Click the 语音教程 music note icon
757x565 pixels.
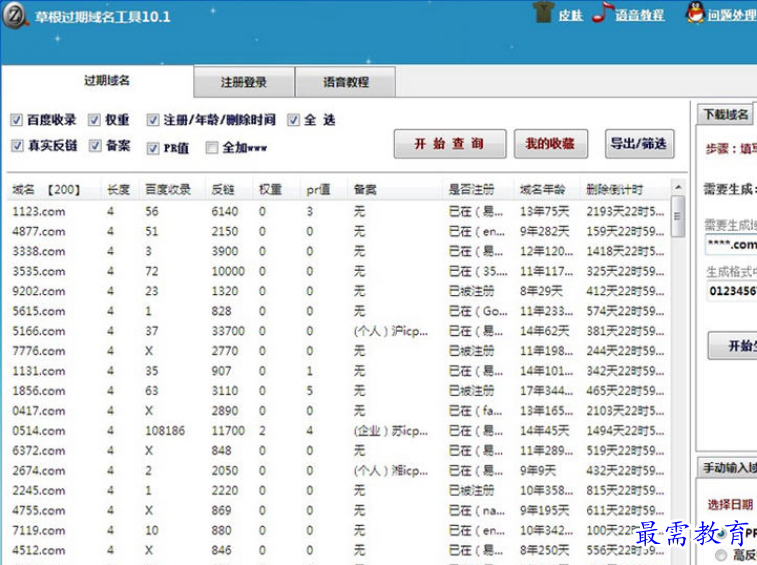(x=601, y=14)
